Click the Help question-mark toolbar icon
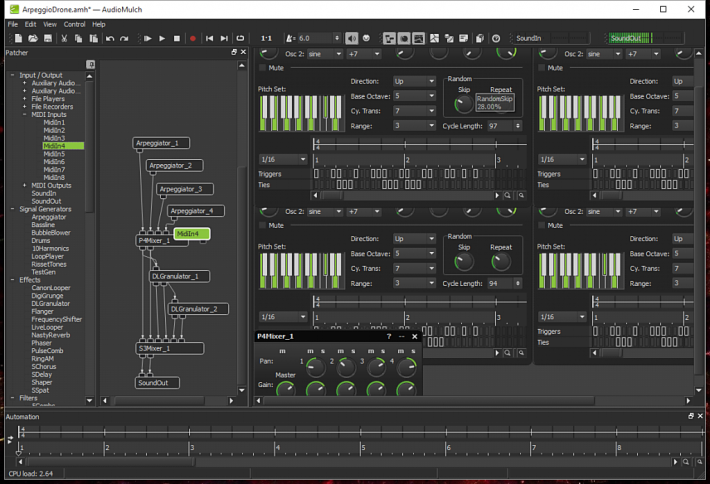This screenshot has height=484, width=710. (496, 38)
